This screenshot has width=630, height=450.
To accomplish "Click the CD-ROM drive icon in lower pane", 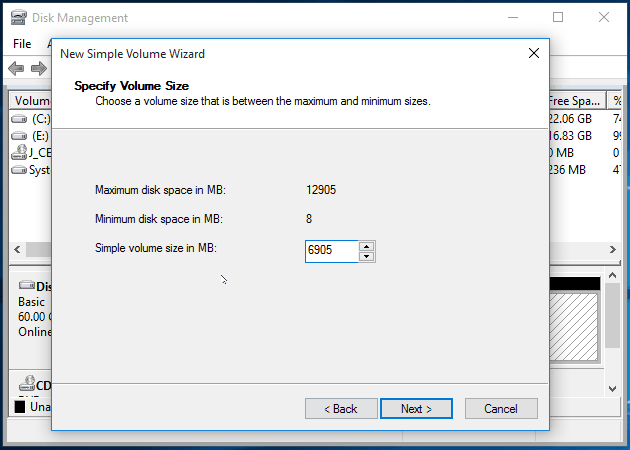I will 24,383.
